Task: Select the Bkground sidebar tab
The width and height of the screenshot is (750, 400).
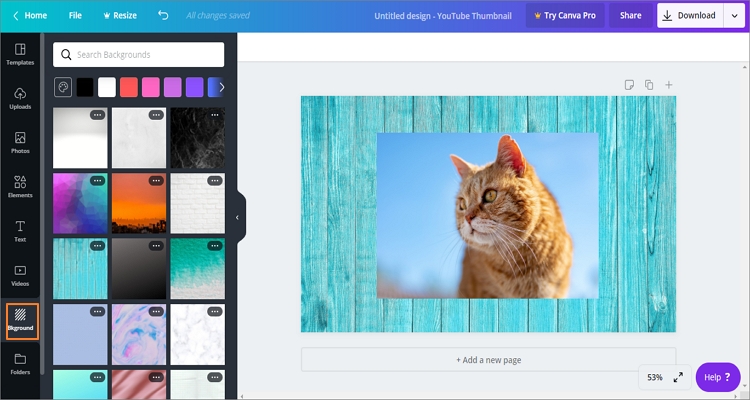Action: [22, 321]
